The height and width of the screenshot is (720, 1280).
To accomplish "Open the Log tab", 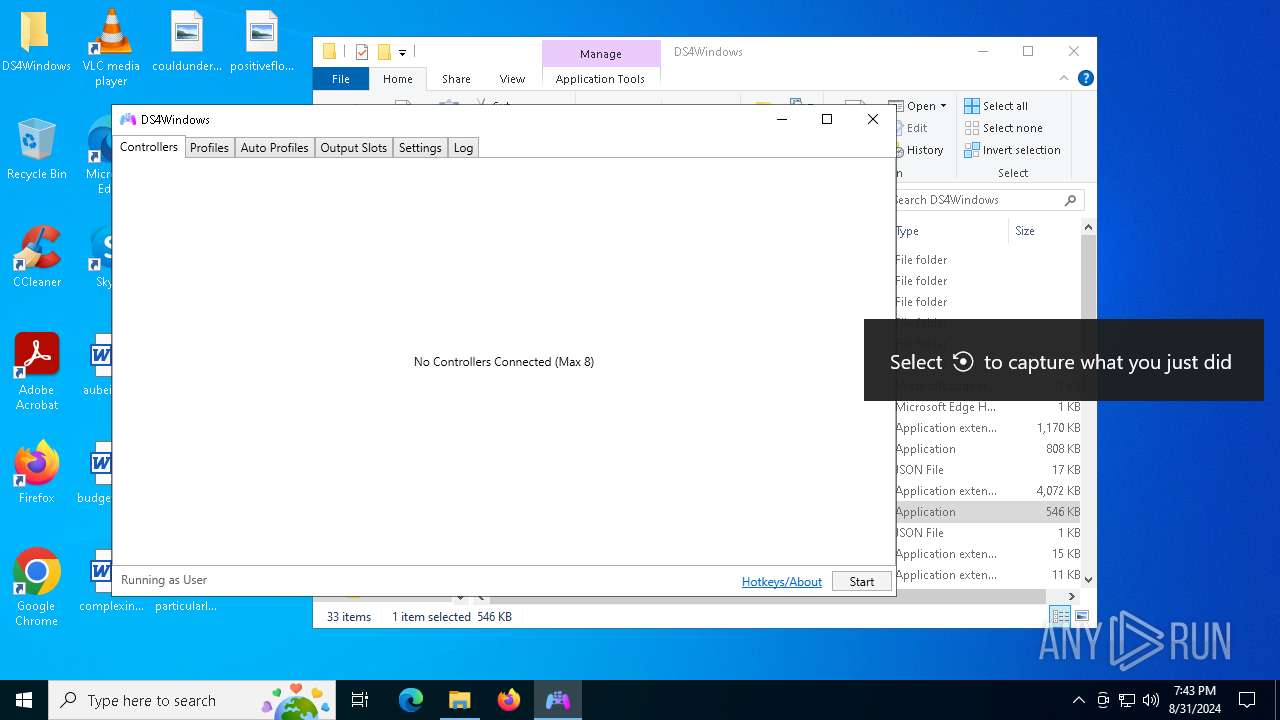I will click(463, 148).
